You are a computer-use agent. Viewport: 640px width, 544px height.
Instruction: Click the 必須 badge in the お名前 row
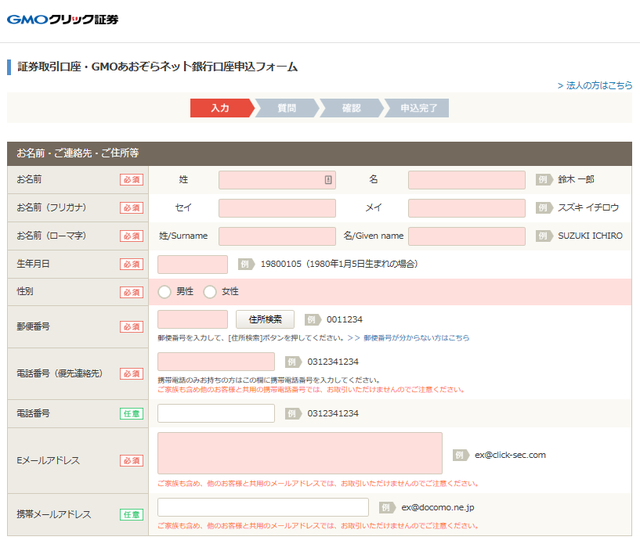tap(131, 180)
